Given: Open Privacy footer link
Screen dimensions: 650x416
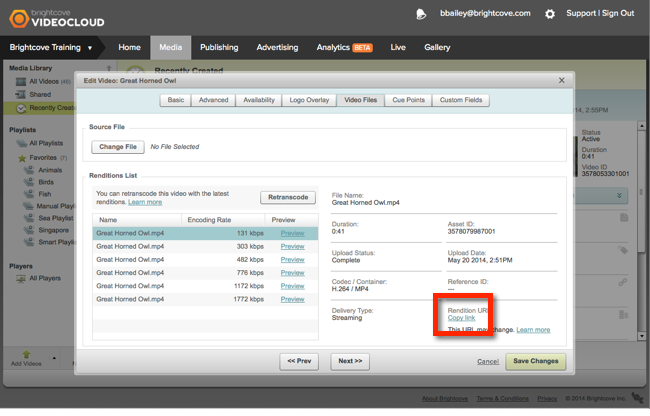Looking at the screenshot, I should coord(547,399).
